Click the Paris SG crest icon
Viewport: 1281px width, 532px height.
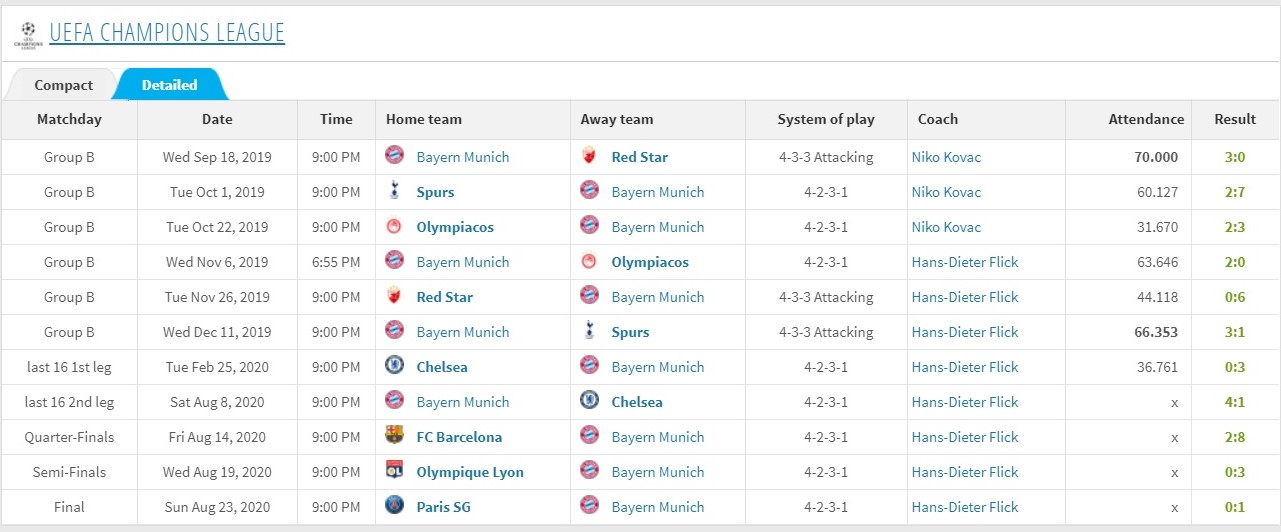395,505
